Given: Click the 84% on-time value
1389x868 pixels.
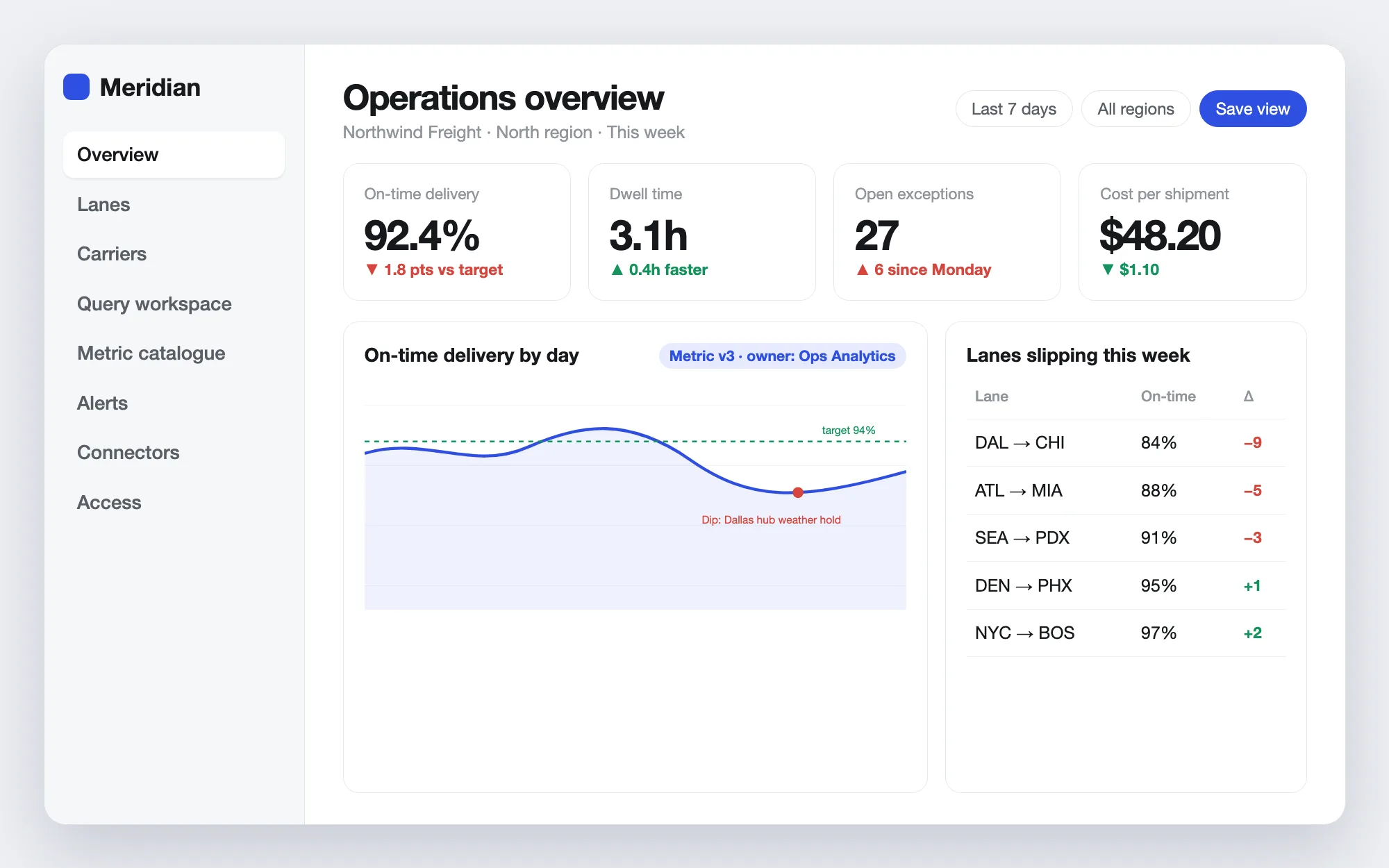Looking at the screenshot, I should tap(1158, 442).
